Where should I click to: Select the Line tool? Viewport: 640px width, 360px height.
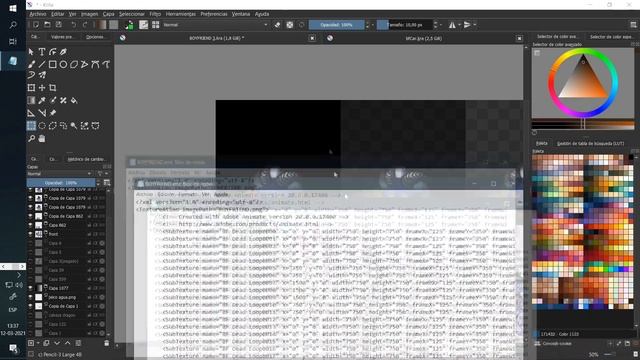click(x=42, y=64)
